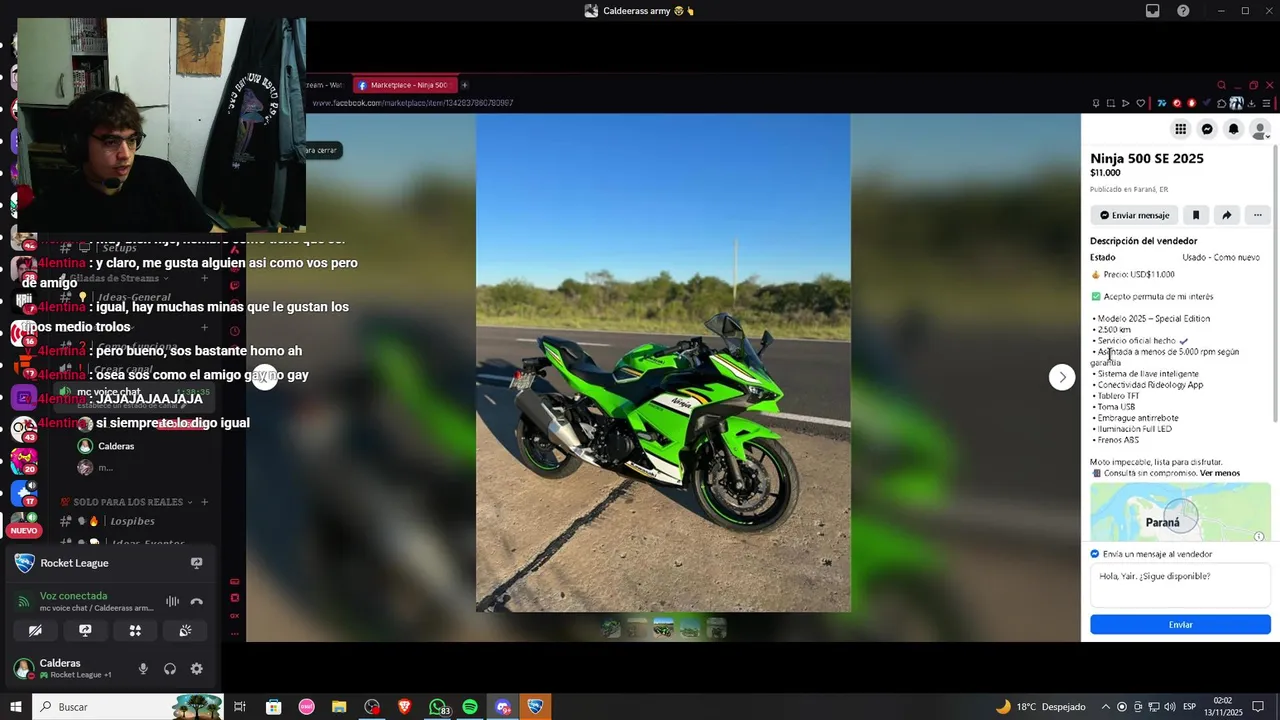Click the Voz conectada status text
Screen dimensions: 1280x720
pyautogui.click(x=73, y=596)
